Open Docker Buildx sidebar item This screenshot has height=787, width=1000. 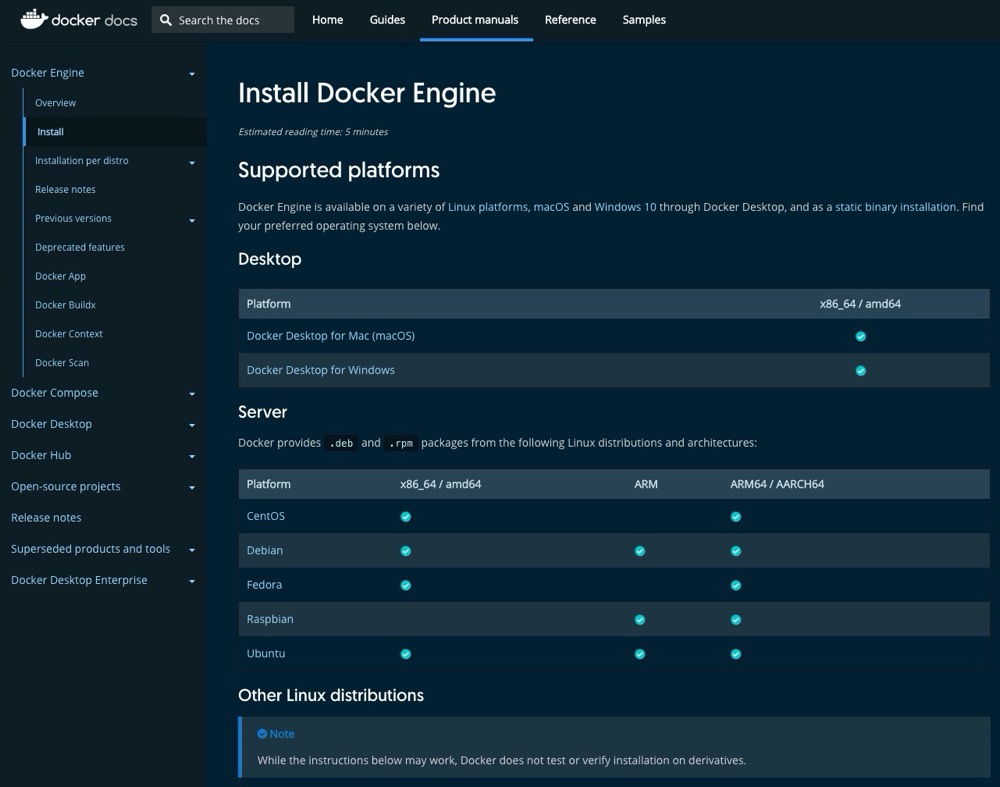click(x=65, y=305)
